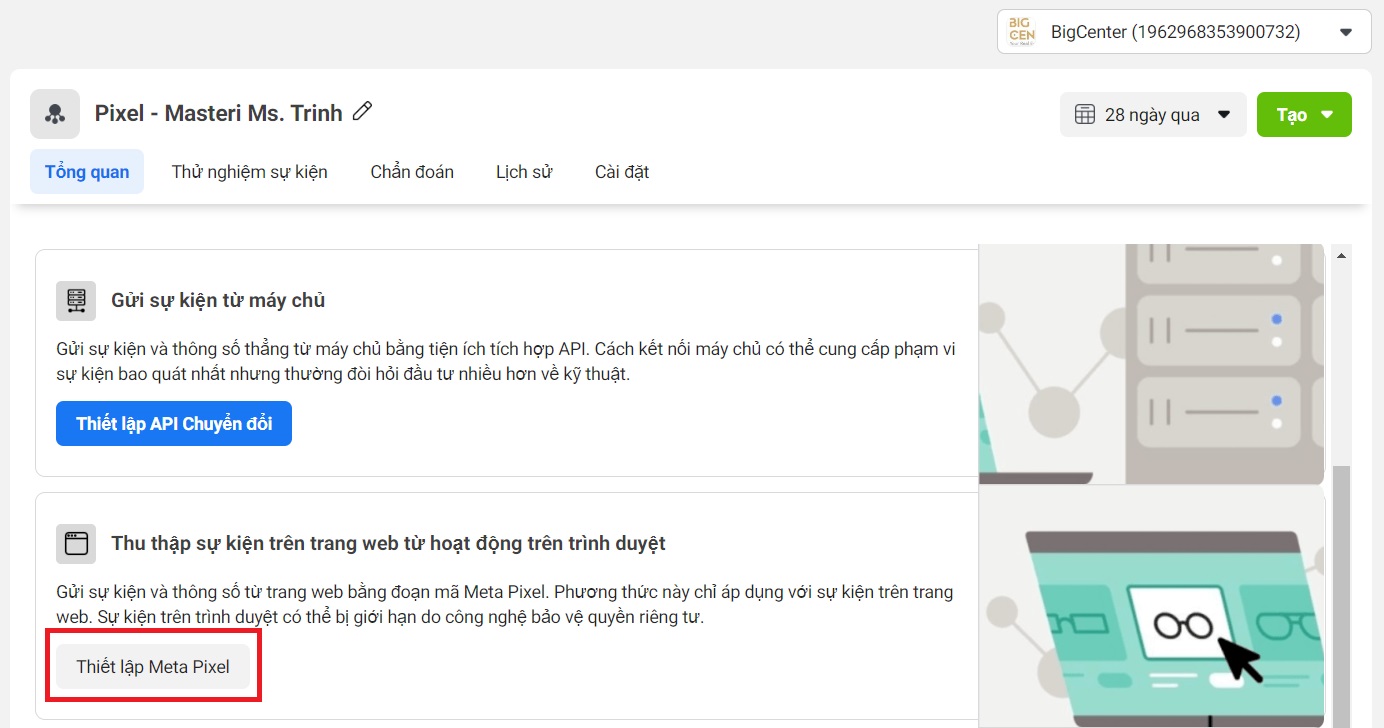
Task: Click Thiết lập API Chuyển đổi button
Action: tap(174, 424)
